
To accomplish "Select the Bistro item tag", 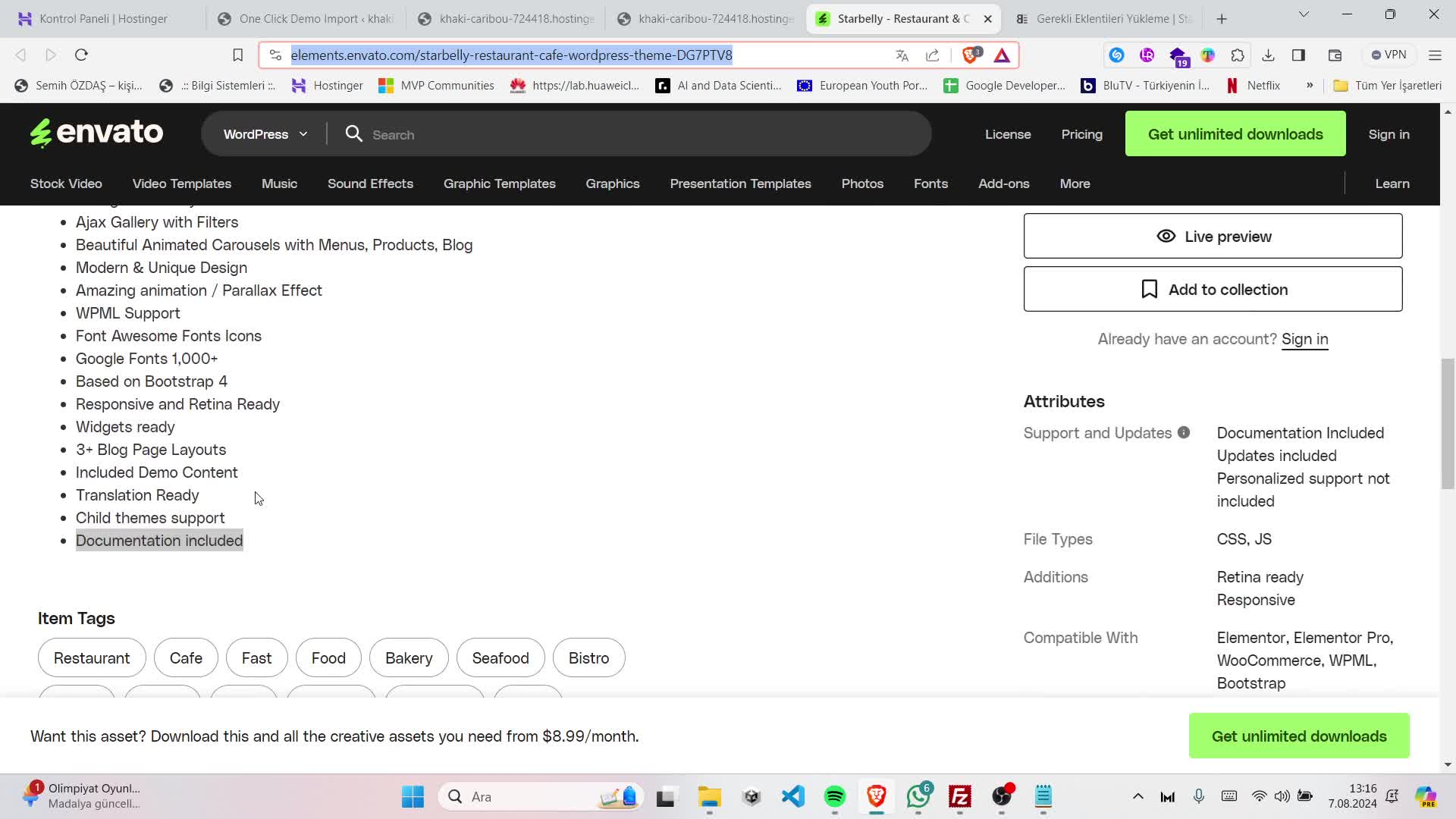I will [588, 657].
